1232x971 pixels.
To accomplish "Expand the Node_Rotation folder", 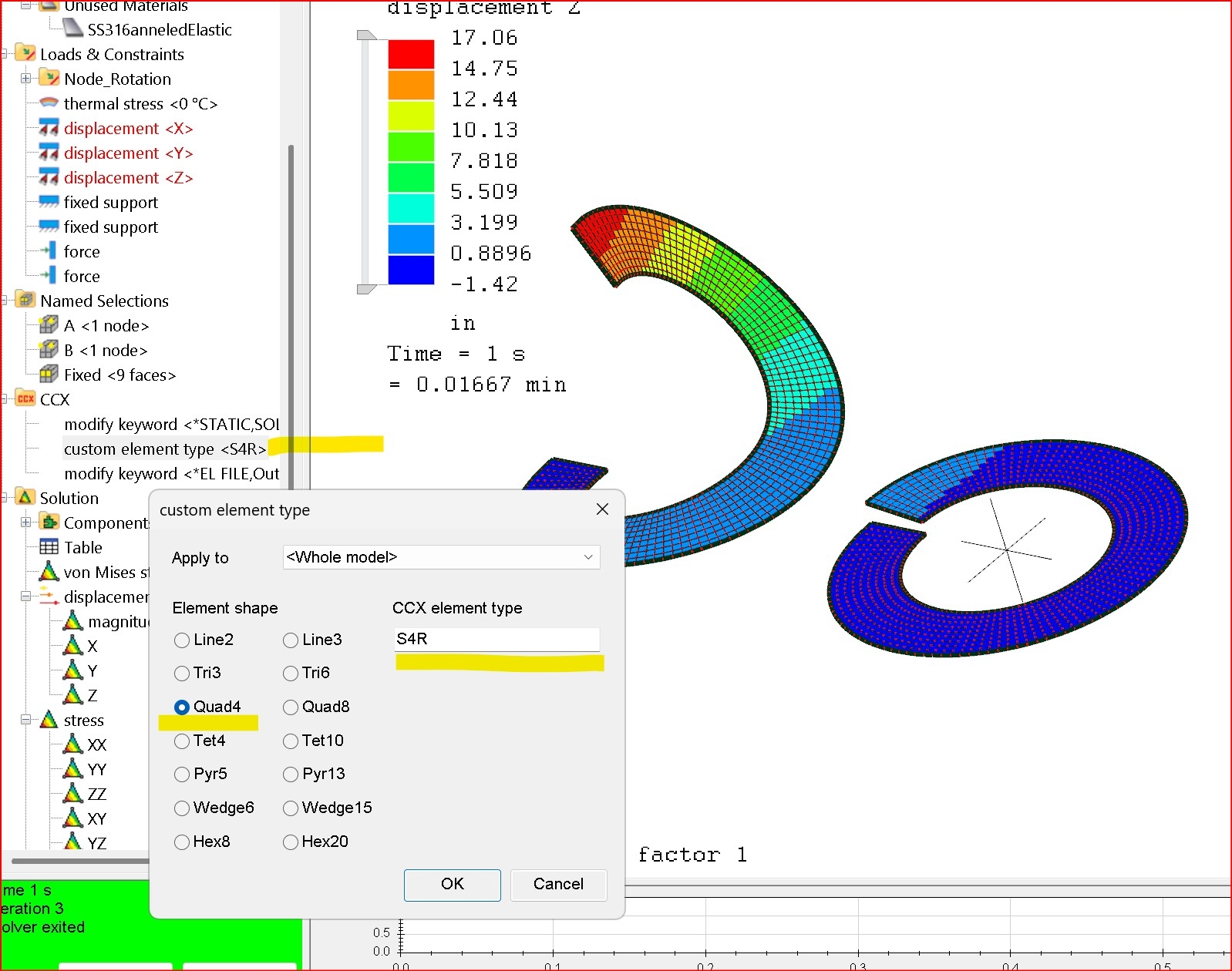I will click(25, 79).
